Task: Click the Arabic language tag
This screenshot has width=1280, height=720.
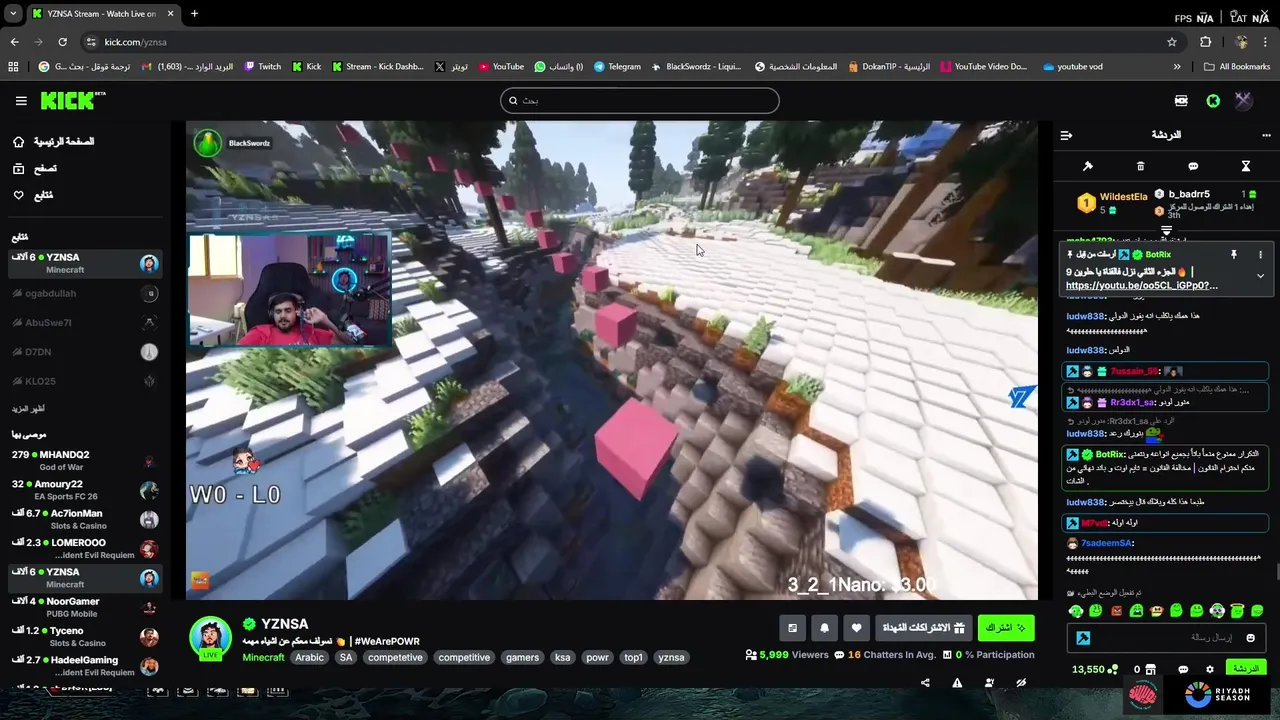Action: click(309, 658)
